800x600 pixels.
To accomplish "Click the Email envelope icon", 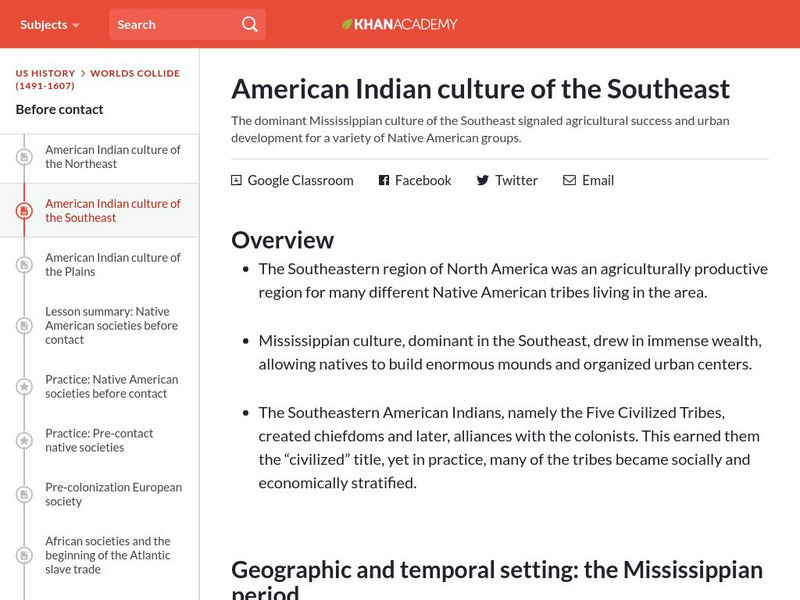I will tap(569, 180).
